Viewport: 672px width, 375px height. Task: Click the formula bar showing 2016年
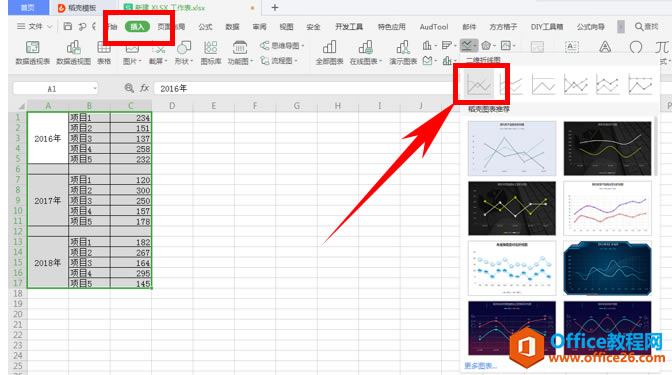point(302,88)
